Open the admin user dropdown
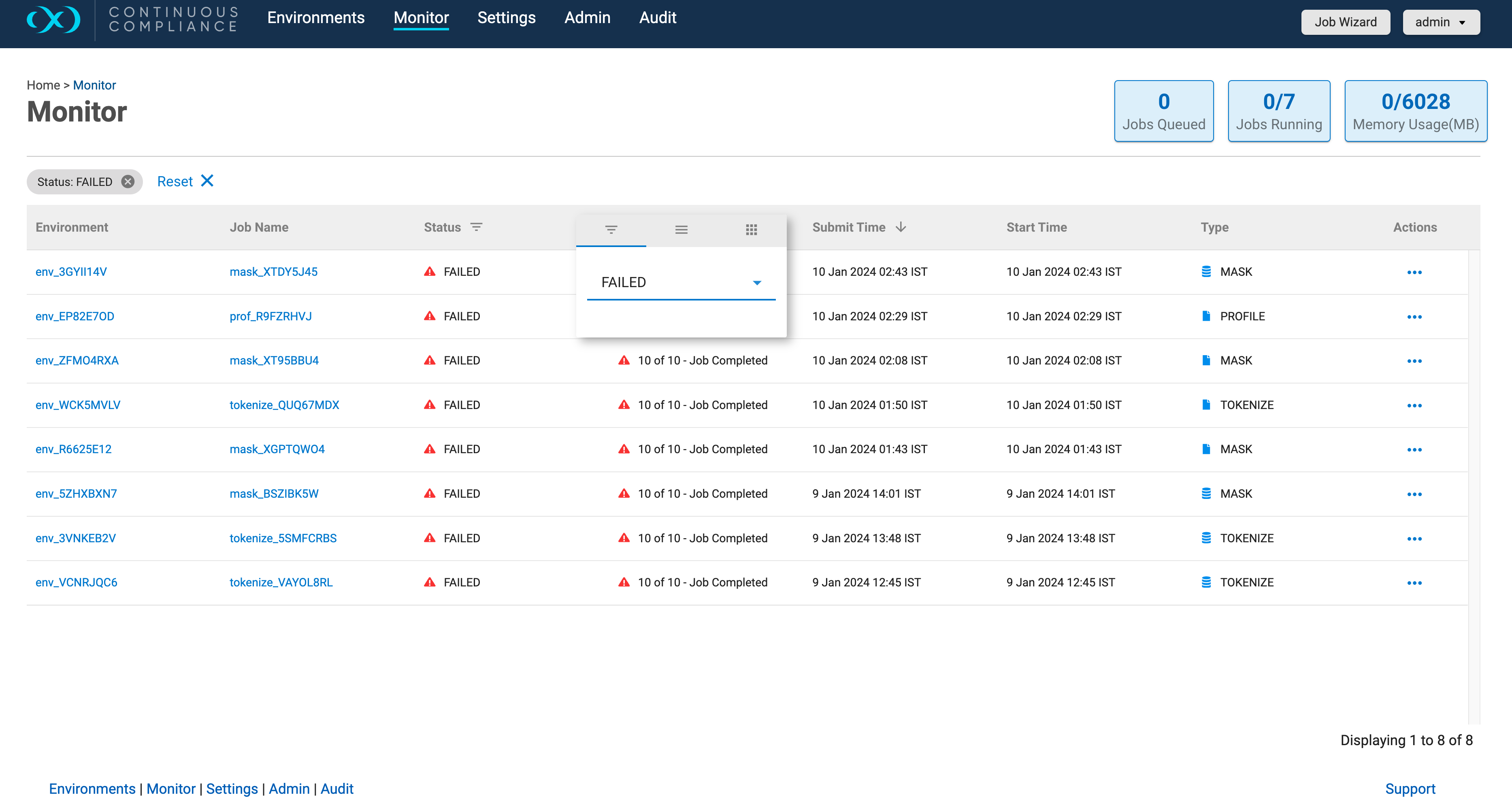The width and height of the screenshot is (1512, 797). tap(1441, 22)
